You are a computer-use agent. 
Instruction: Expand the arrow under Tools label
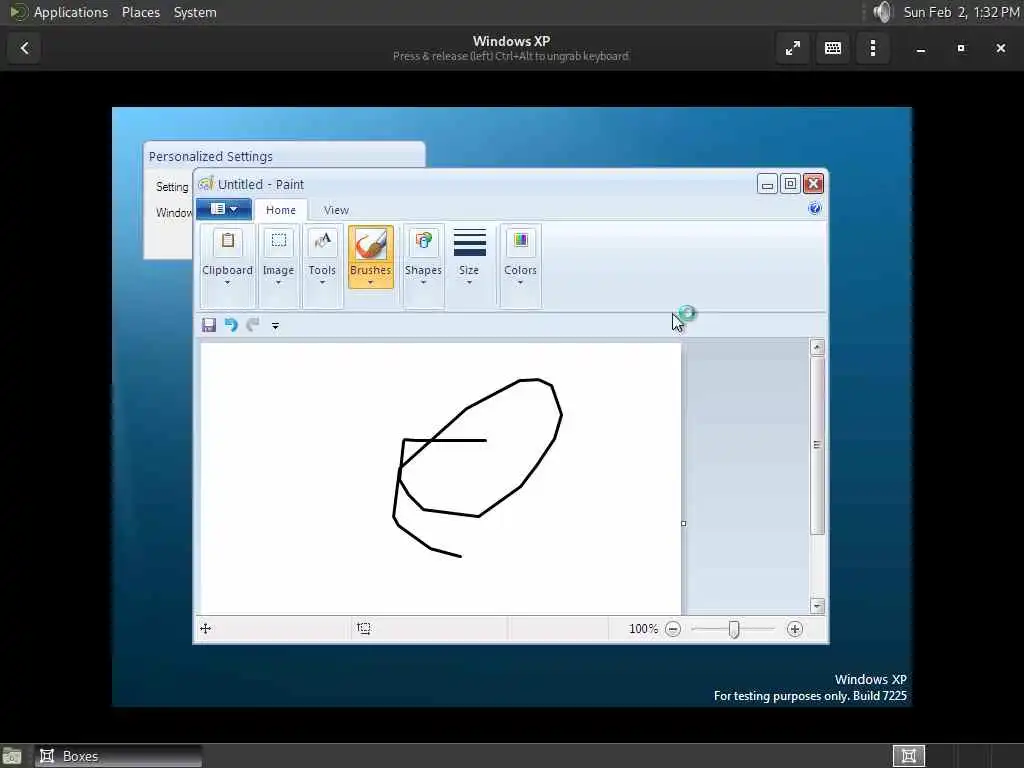point(322,283)
